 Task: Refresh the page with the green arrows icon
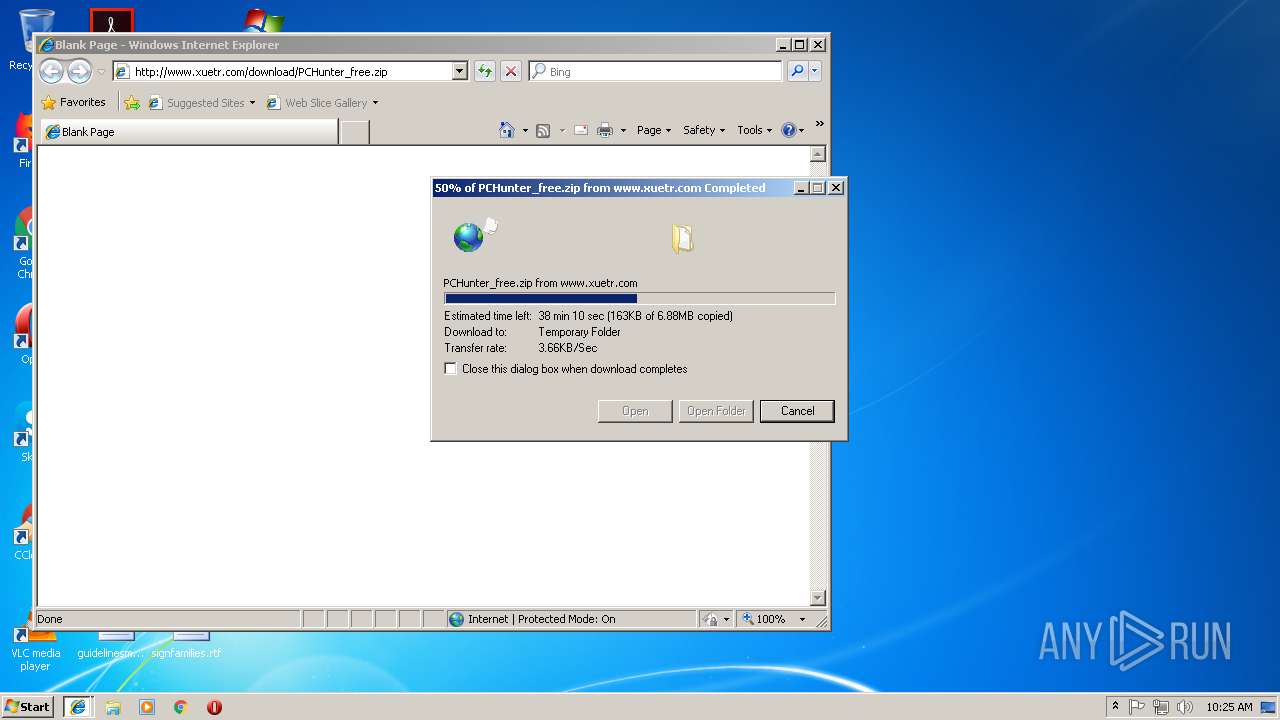pos(485,72)
